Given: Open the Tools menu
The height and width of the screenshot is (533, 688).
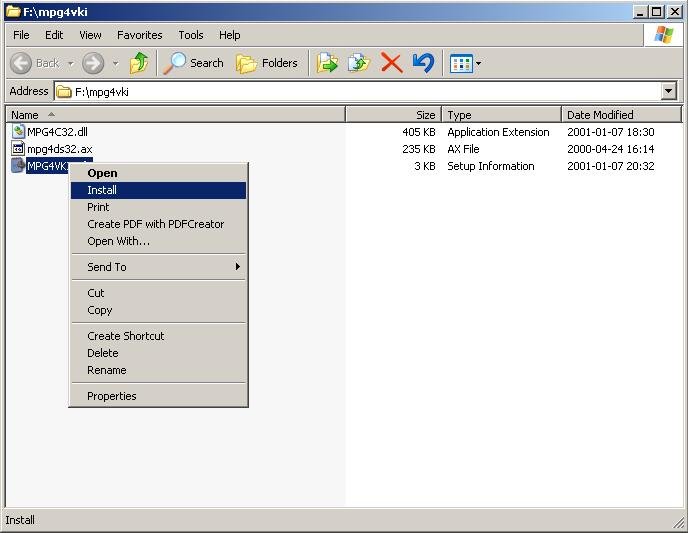Looking at the screenshot, I should 190,35.
